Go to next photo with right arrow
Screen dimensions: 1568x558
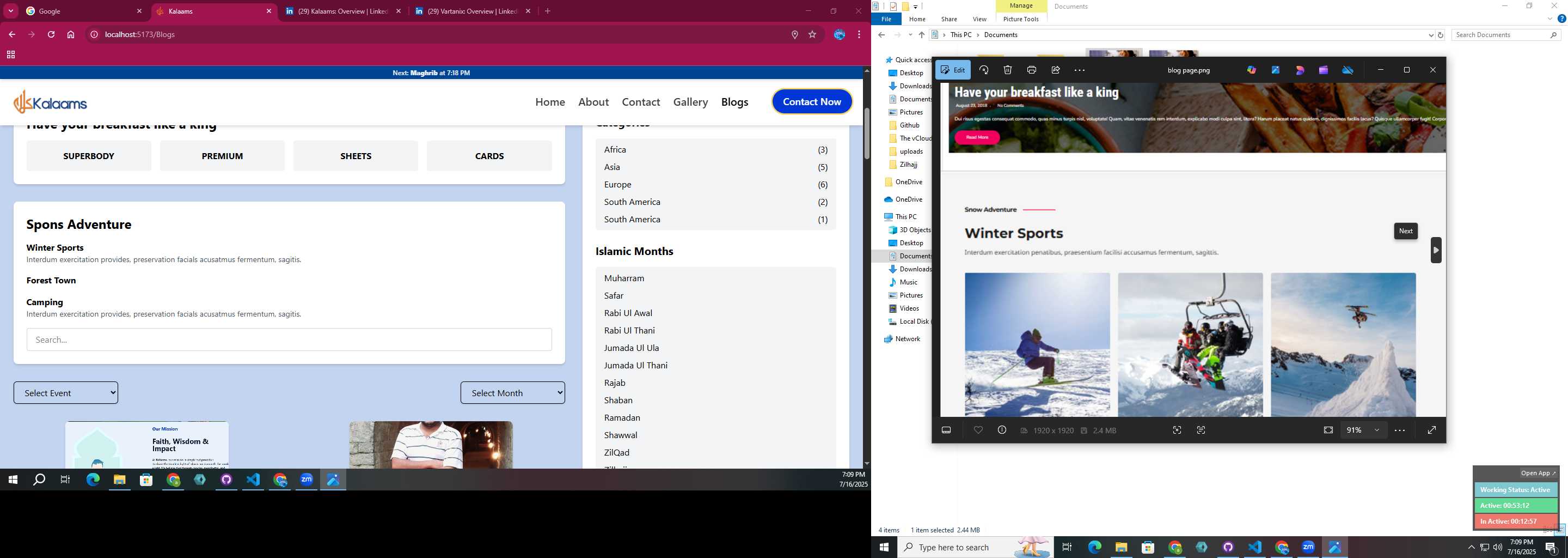coord(1436,250)
